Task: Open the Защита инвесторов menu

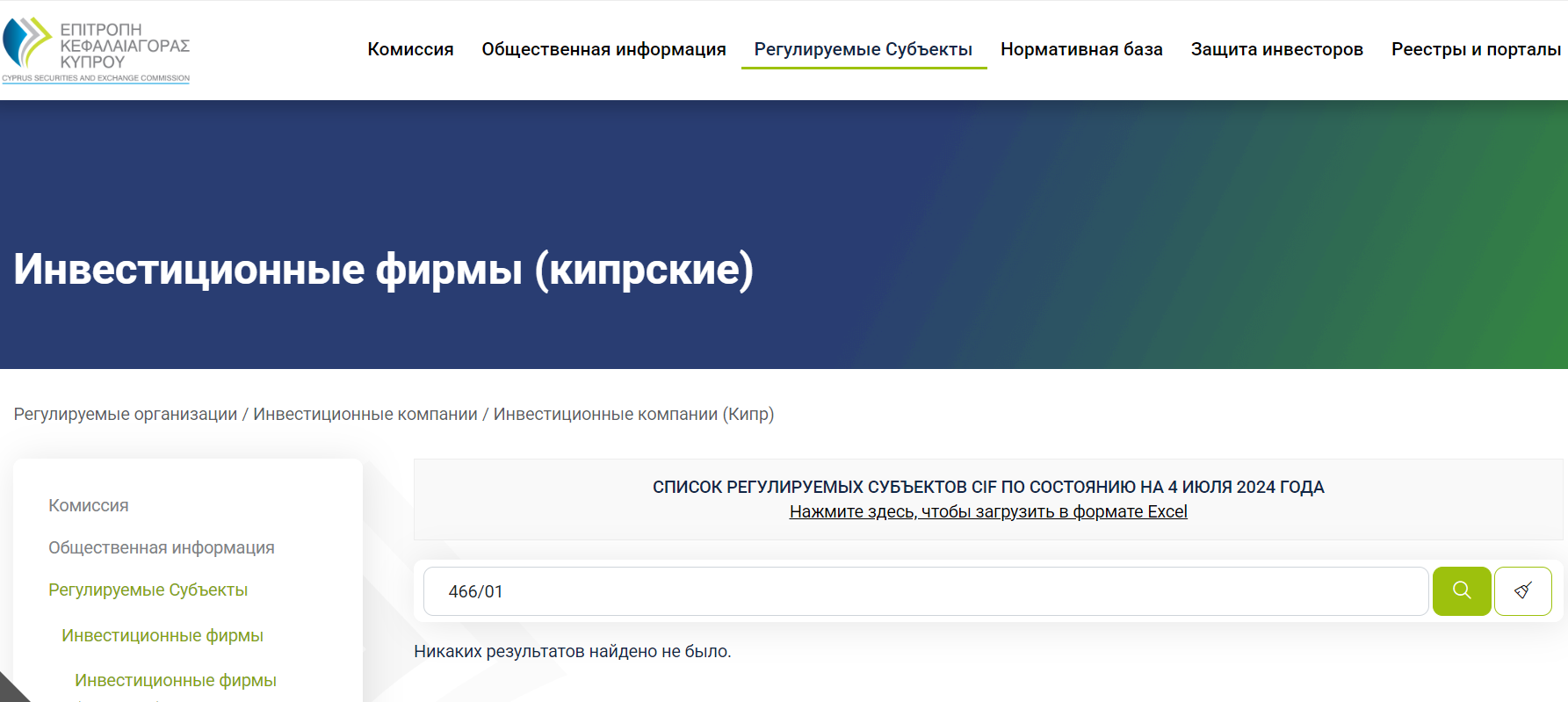Action: [1277, 49]
